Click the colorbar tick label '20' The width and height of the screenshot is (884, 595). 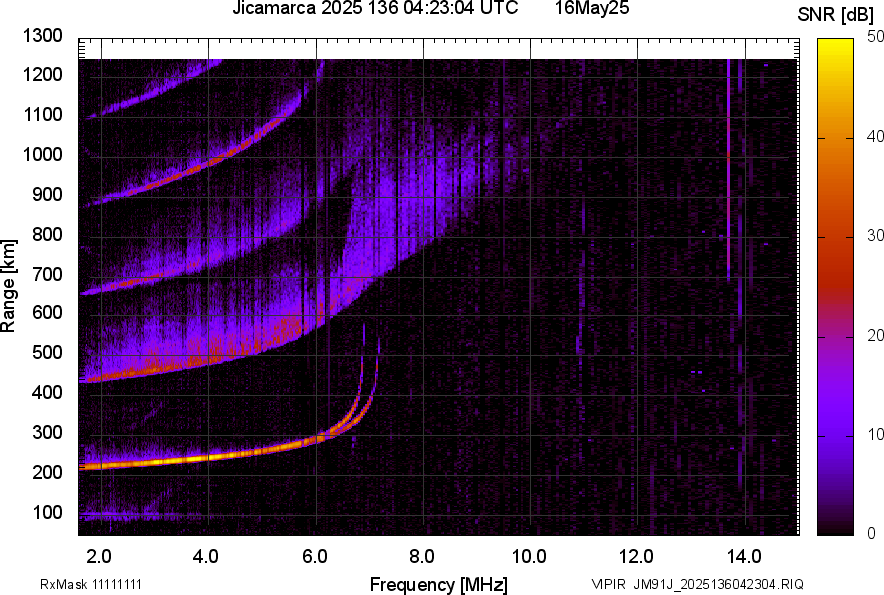[x=875, y=335]
